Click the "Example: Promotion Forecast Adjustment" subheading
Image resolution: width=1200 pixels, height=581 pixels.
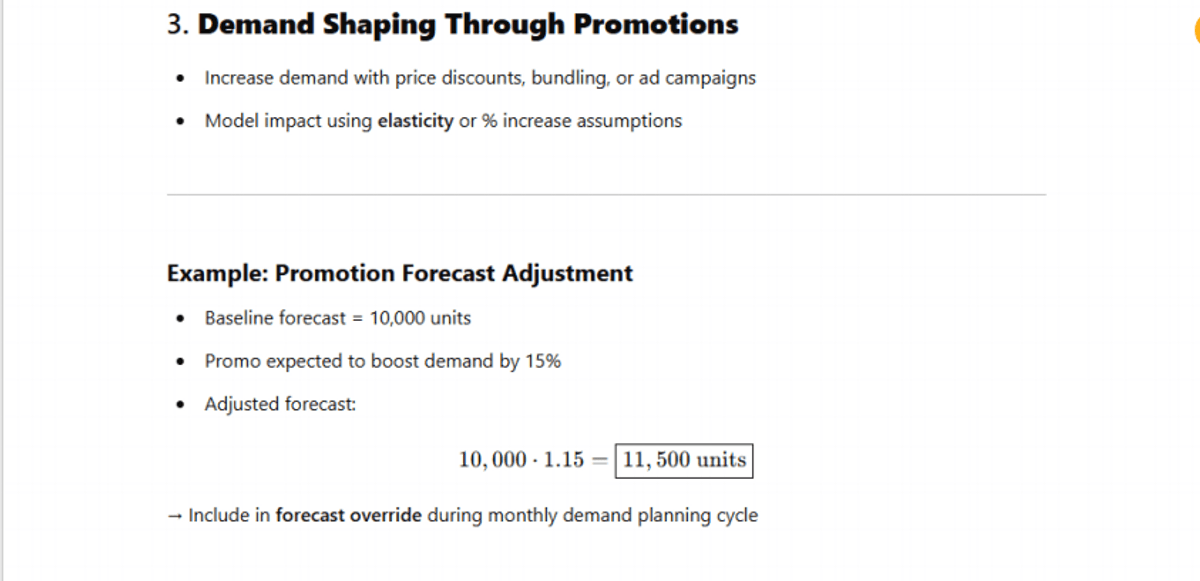pyautogui.click(x=400, y=273)
